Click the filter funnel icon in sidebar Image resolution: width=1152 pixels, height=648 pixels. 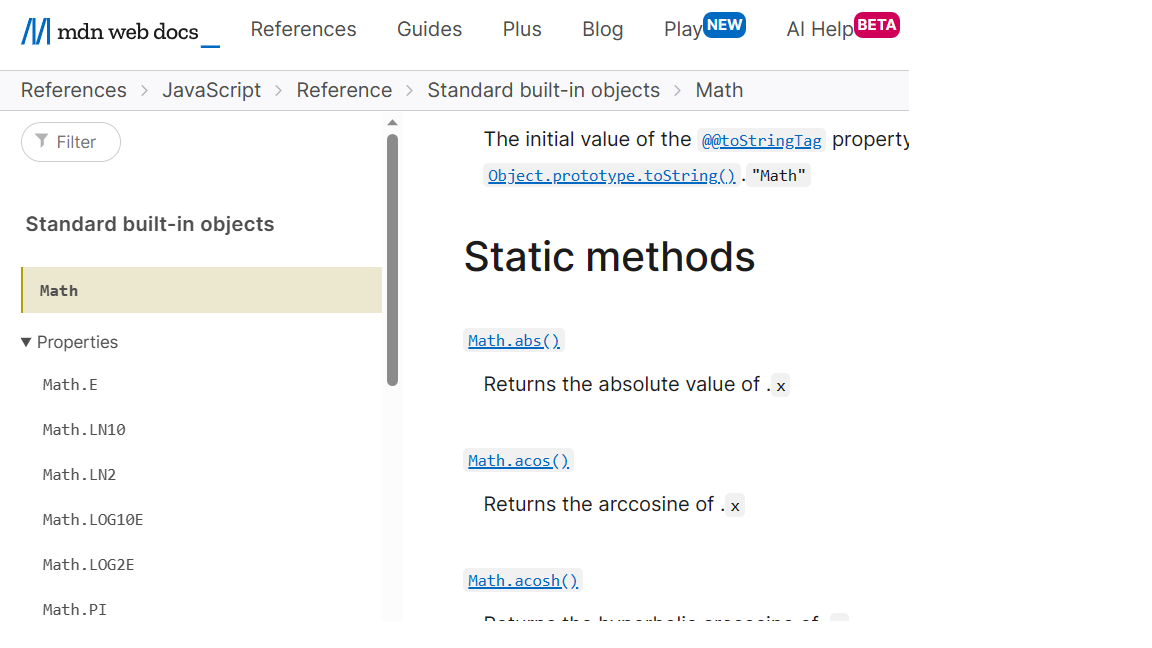coord(41,141)
